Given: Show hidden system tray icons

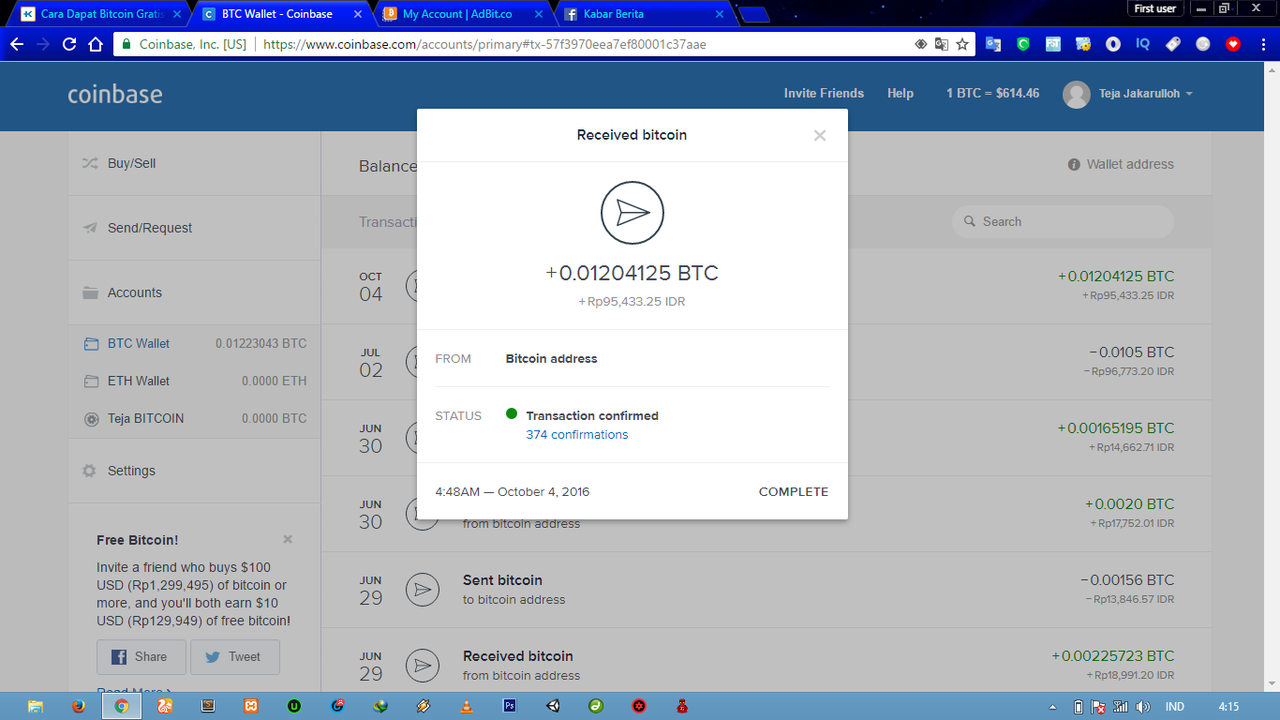Looking at the screenshot, I should tap(1052, 707).
